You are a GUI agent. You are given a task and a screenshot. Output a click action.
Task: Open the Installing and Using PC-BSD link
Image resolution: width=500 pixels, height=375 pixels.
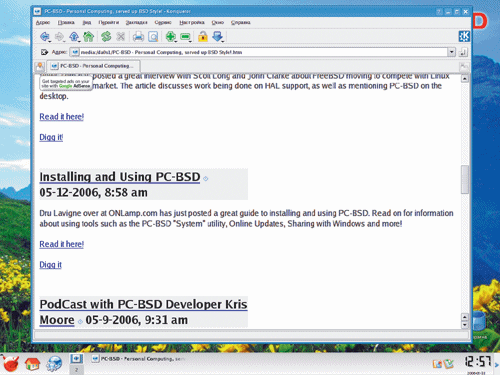pyautogui.click(x=120, y=177)
